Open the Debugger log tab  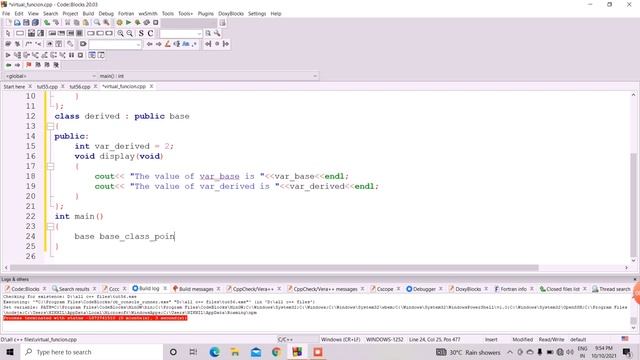coord(424,289)
